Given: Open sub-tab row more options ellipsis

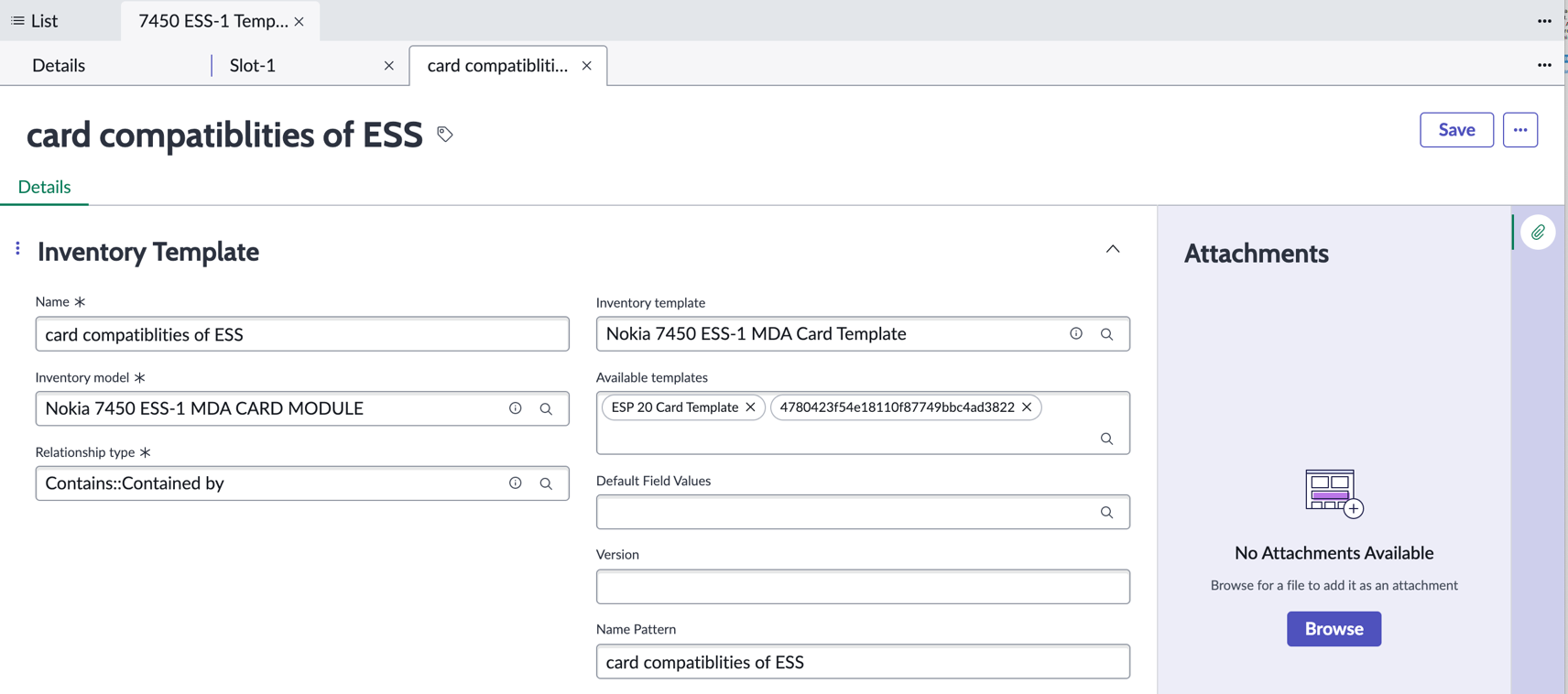Looking at the screenshot, I should point(1544,65).
